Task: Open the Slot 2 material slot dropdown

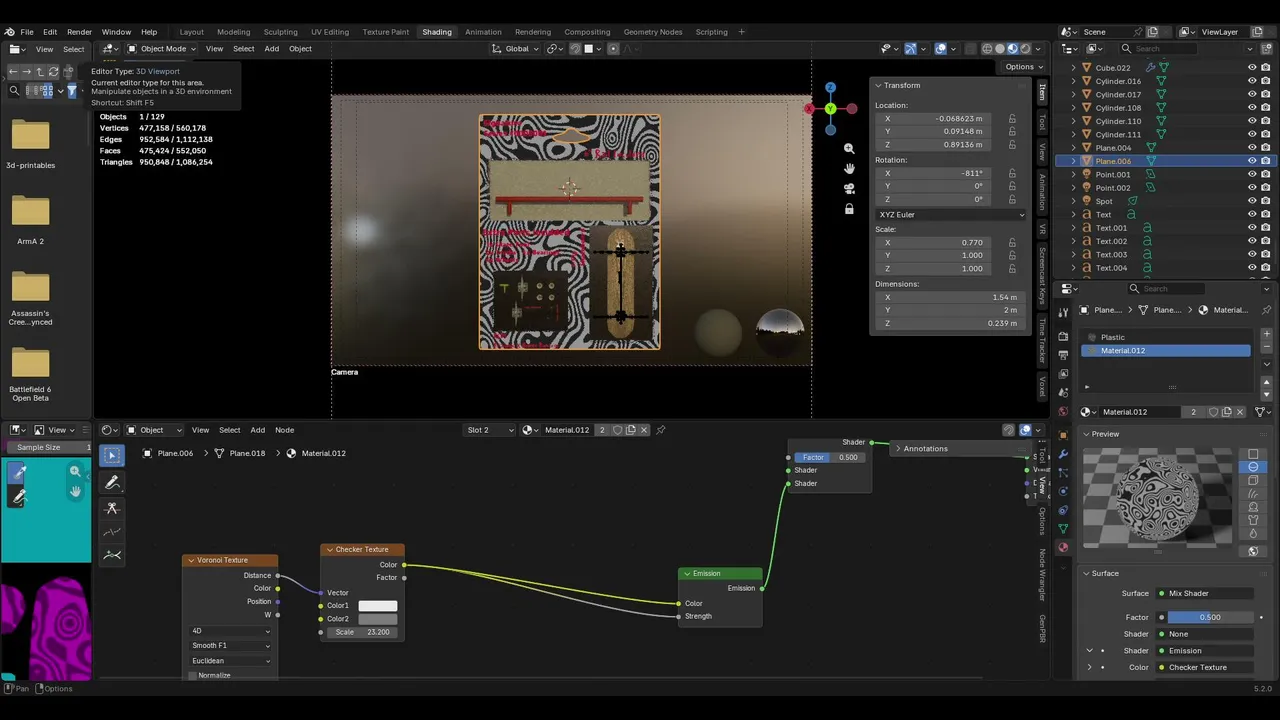Action: tap(489, 430)
